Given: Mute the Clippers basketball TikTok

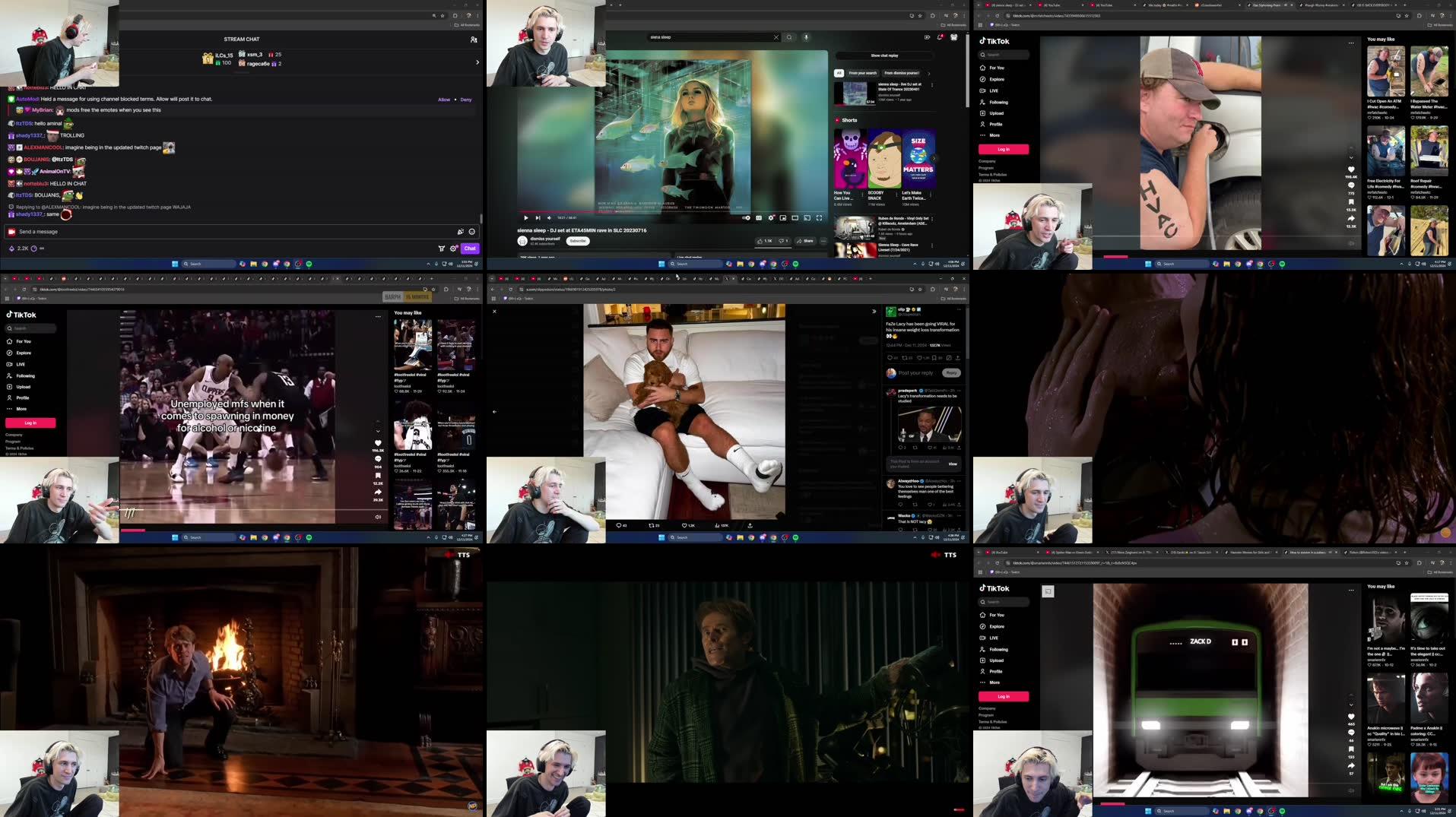Looking at the screenshot, I should (x=378, y=517).
